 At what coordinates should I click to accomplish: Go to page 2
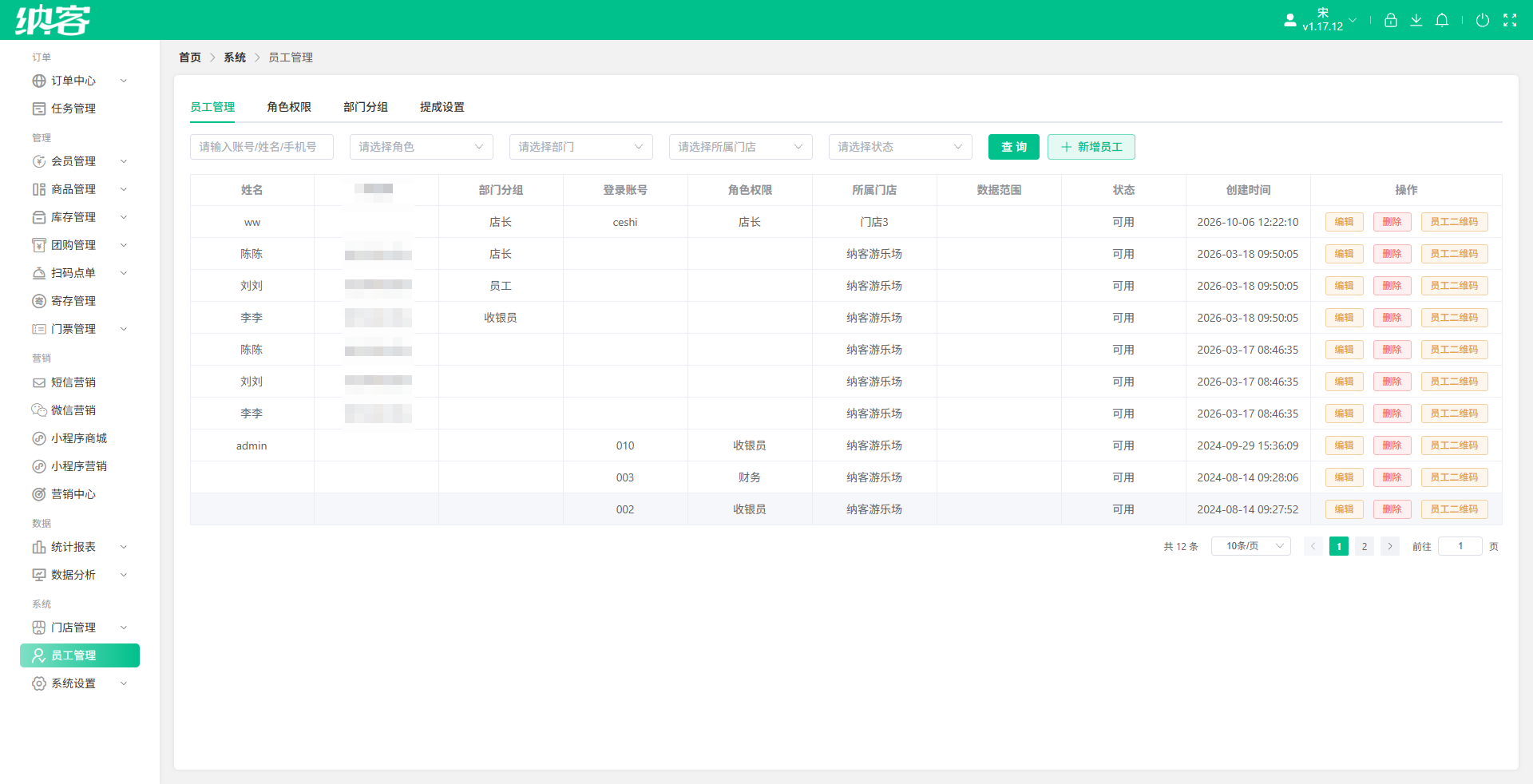1365,546
